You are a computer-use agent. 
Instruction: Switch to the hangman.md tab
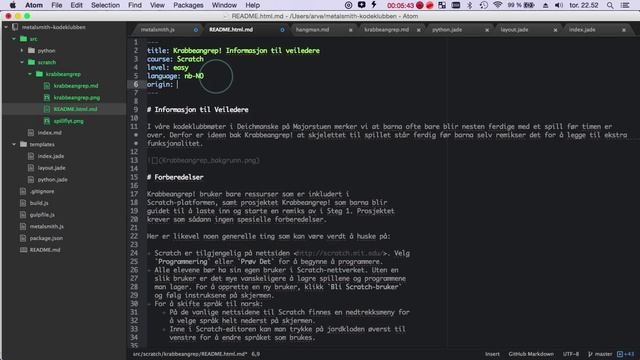click(x=312, y=30)
